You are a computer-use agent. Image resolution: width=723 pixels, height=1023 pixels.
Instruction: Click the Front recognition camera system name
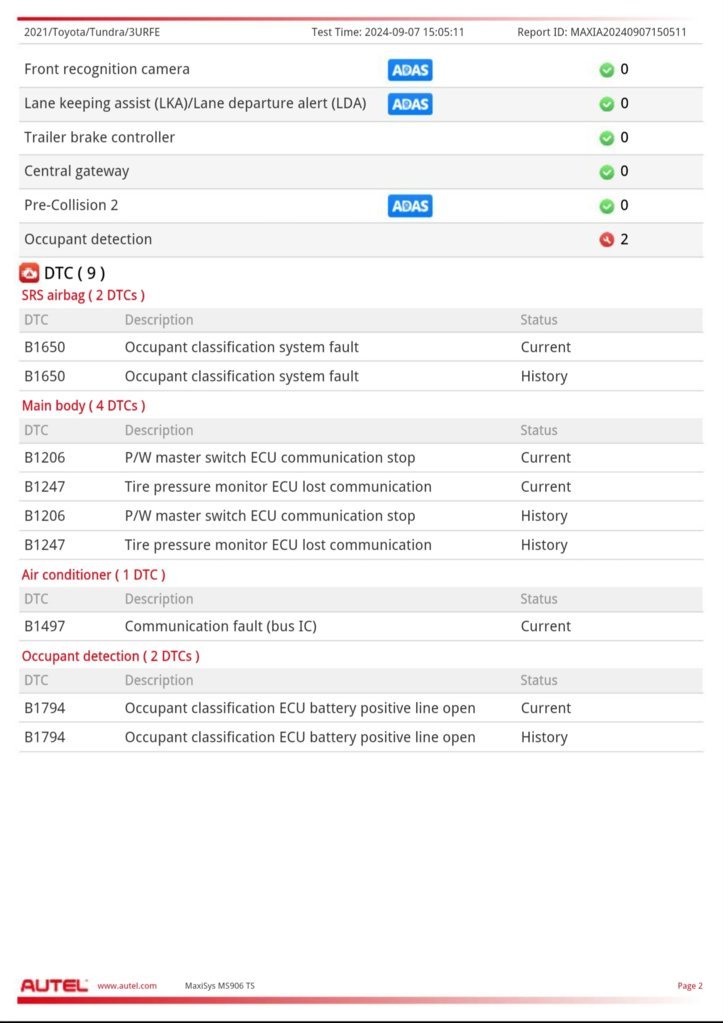point(107,69)
